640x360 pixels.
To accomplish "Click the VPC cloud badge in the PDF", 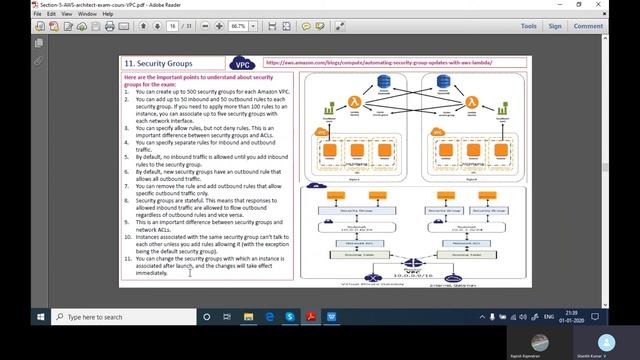I will tap(242, 64).
